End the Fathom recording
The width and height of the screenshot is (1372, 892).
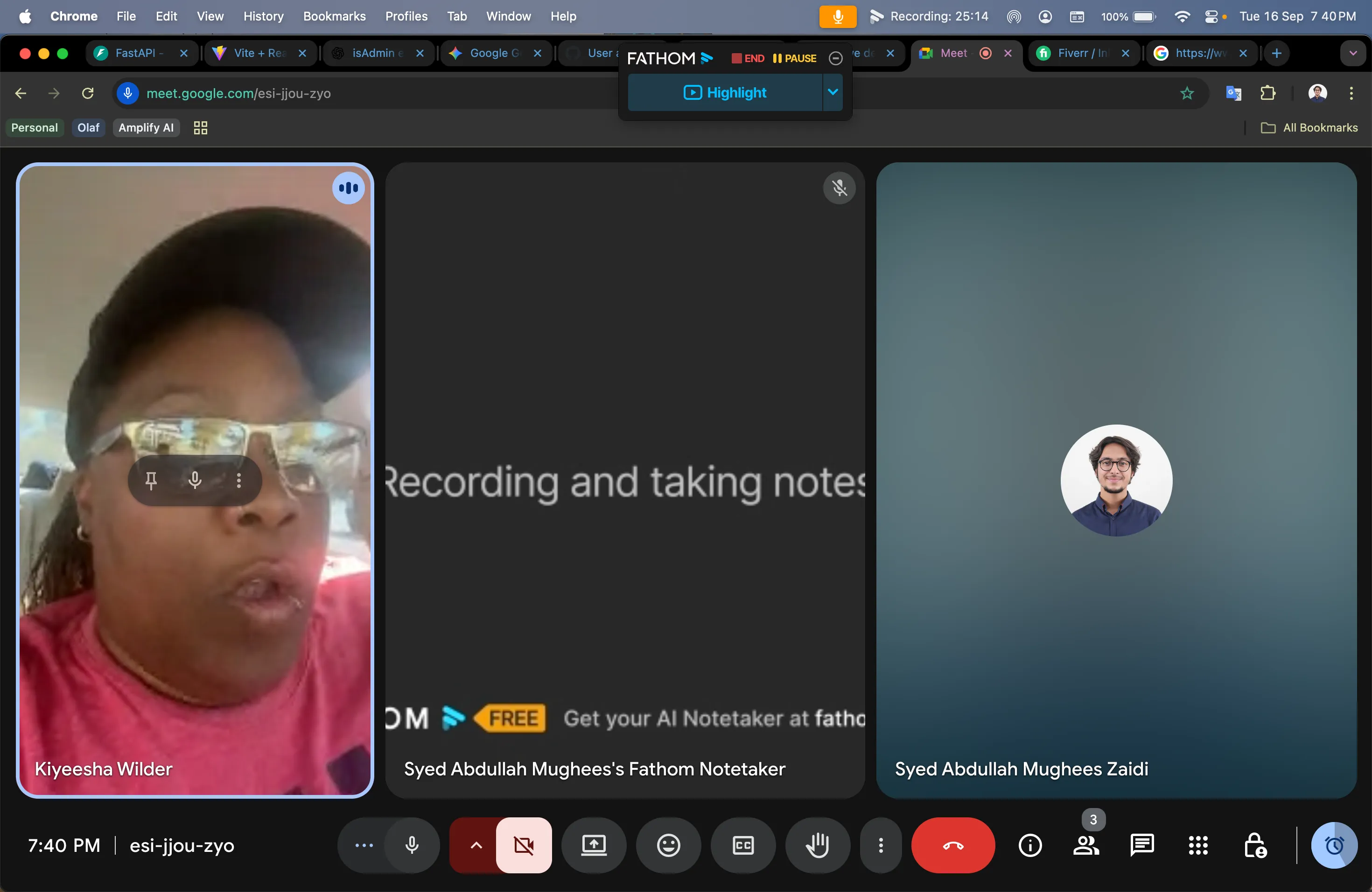pos(748,58)
